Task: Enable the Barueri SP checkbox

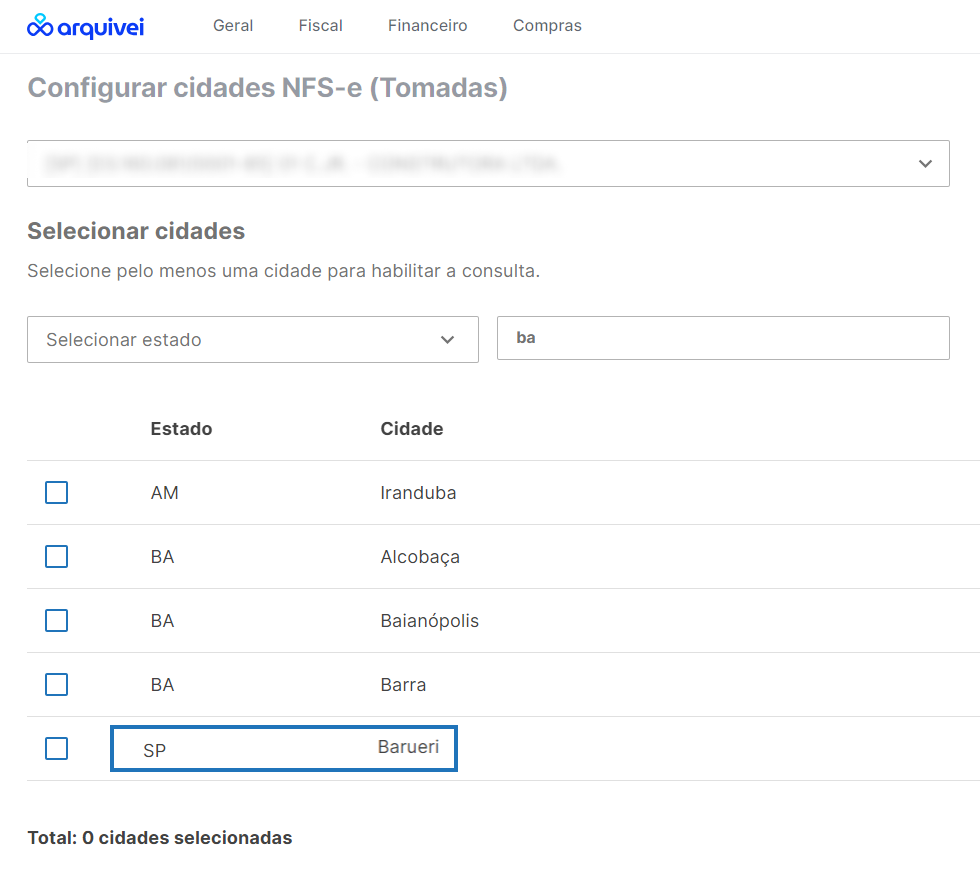Action: (x=56, y=748)
